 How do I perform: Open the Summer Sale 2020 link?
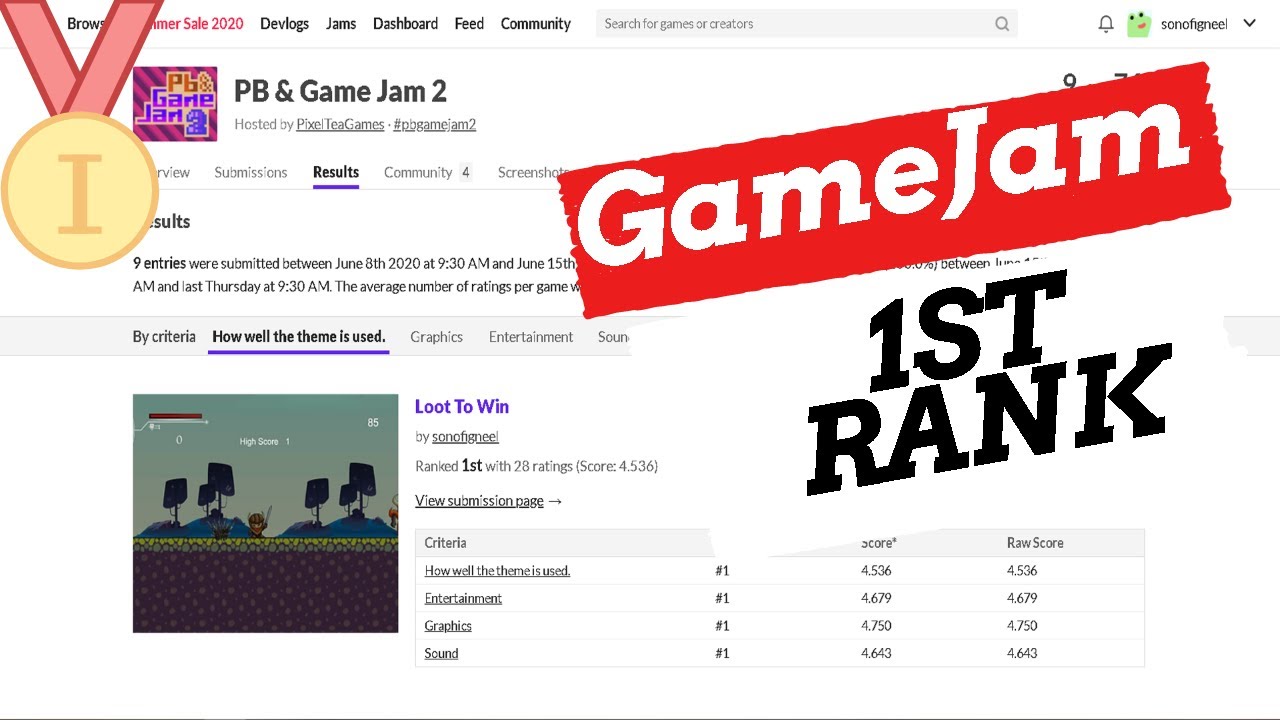click(x=193, y=24)
